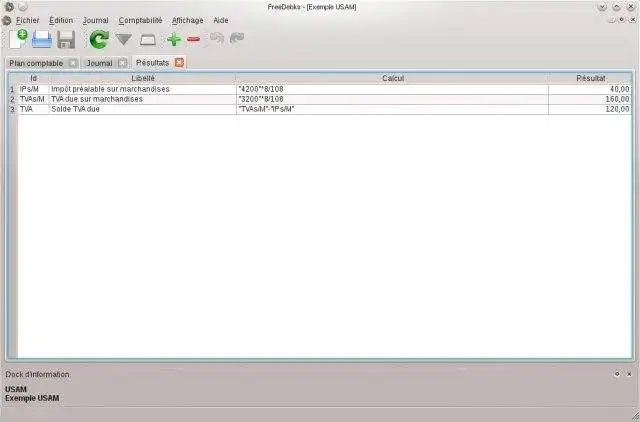
Task: Save file with floppy disk icon
Action: pos(66,40)
